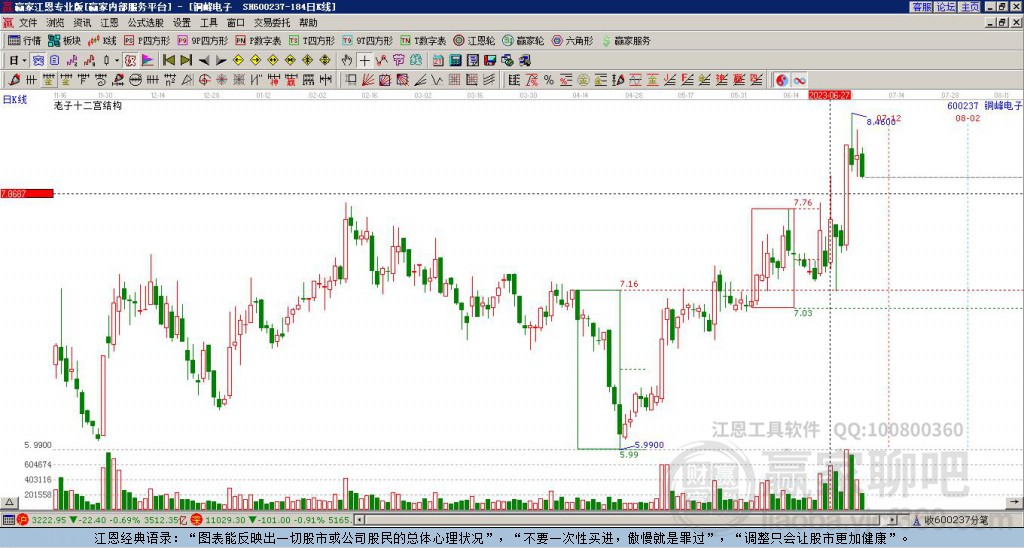Screen dimensions: 1024x548
Task: Click the 论坛 forum button
Action: (x=945, y=7)
